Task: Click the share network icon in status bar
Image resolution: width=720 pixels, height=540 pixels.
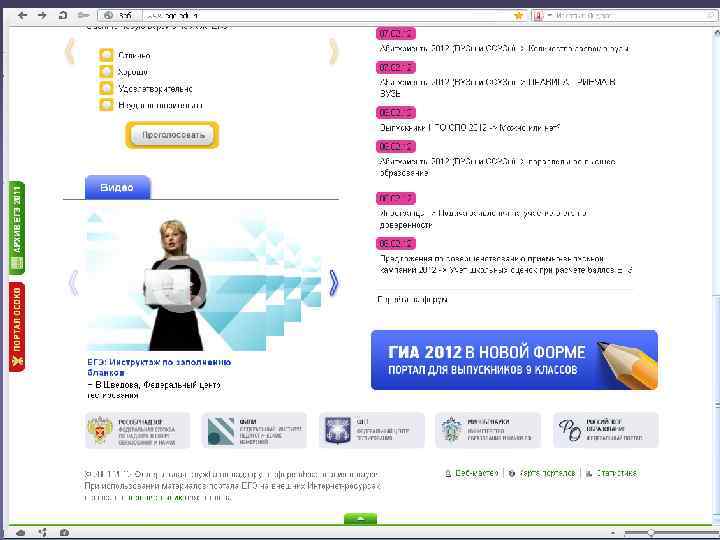Action: pos(43,533)
